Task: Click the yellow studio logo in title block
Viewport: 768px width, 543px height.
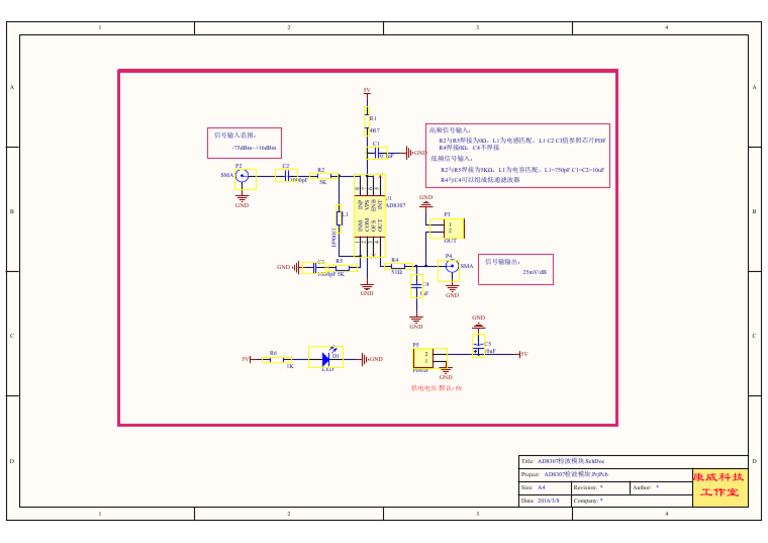Action: 720,488
